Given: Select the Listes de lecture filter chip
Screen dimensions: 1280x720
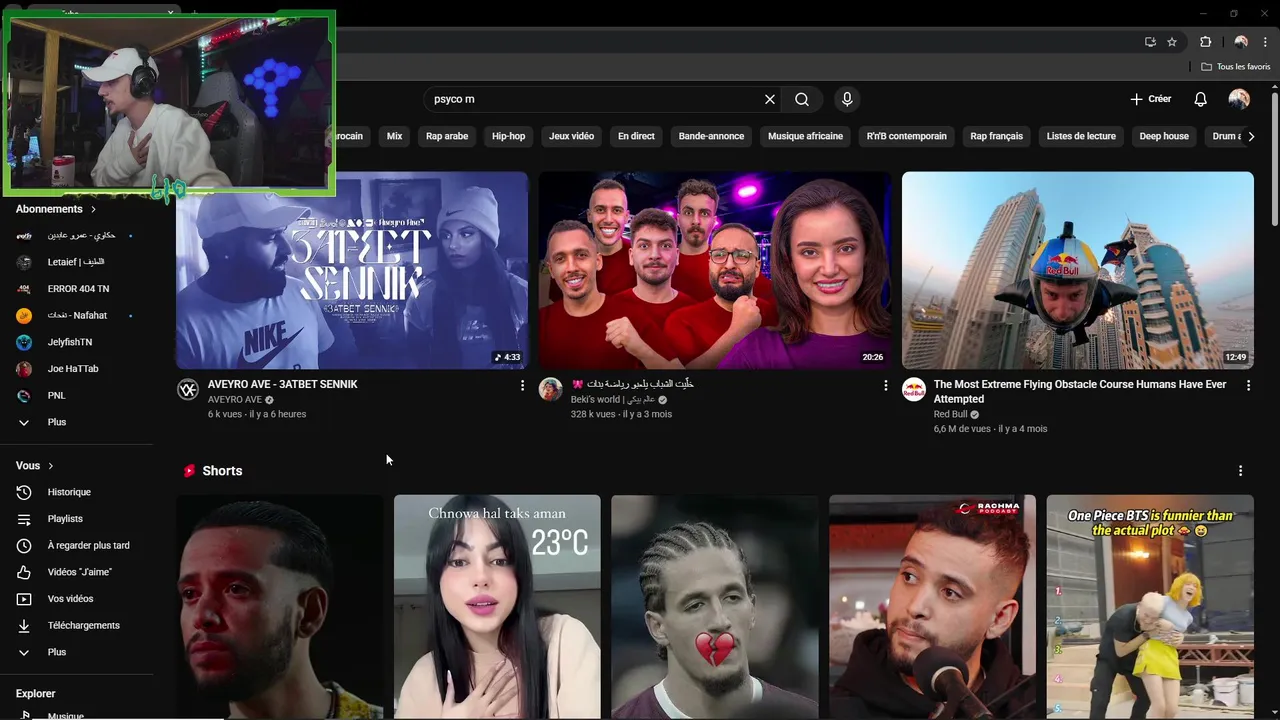Looking at the screenshot, I should (x=1081, y=136).
